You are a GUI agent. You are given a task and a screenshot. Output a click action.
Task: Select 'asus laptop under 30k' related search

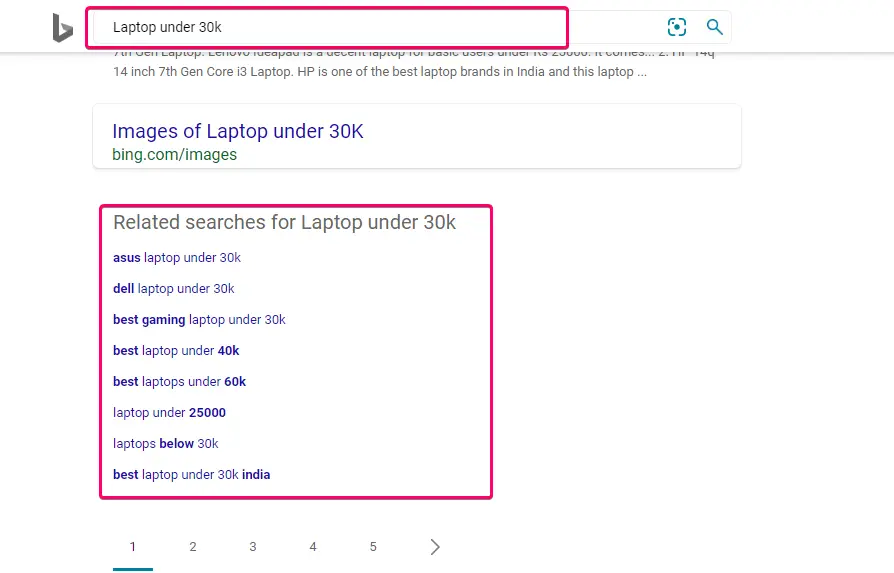pos(177,258)
